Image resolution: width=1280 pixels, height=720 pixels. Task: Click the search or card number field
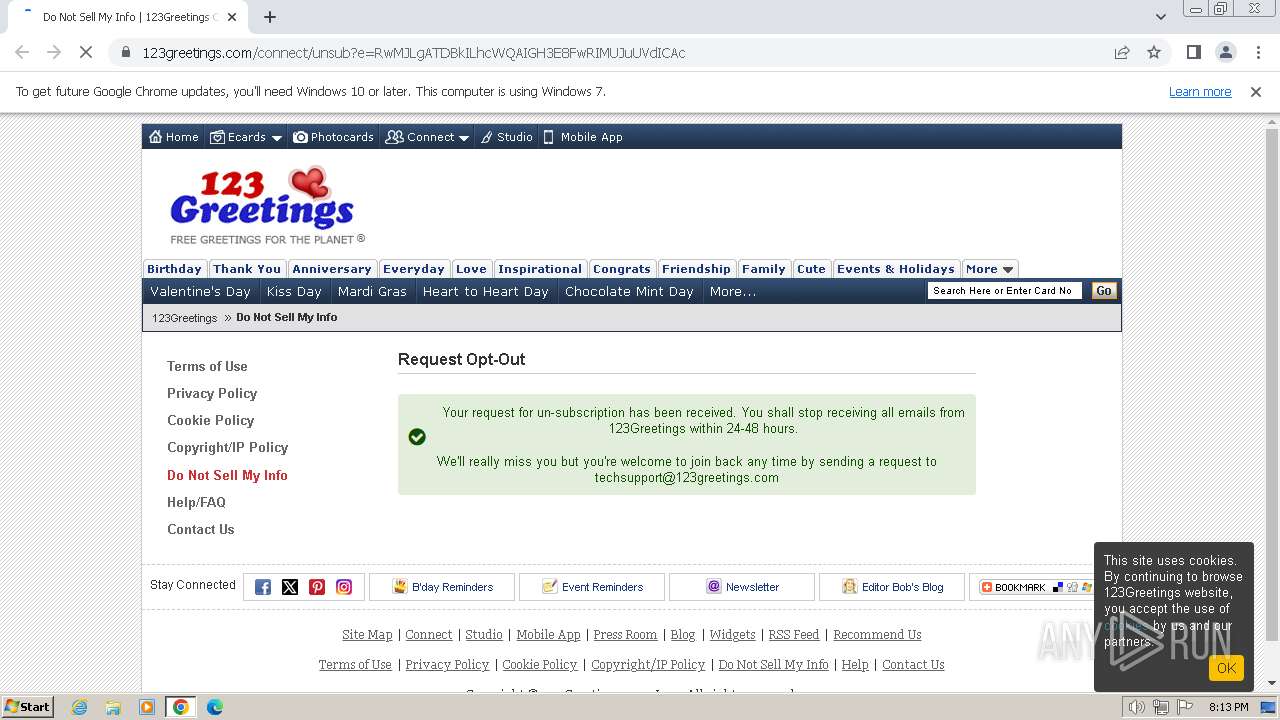pyautogui.click(x=1005, y=291)
